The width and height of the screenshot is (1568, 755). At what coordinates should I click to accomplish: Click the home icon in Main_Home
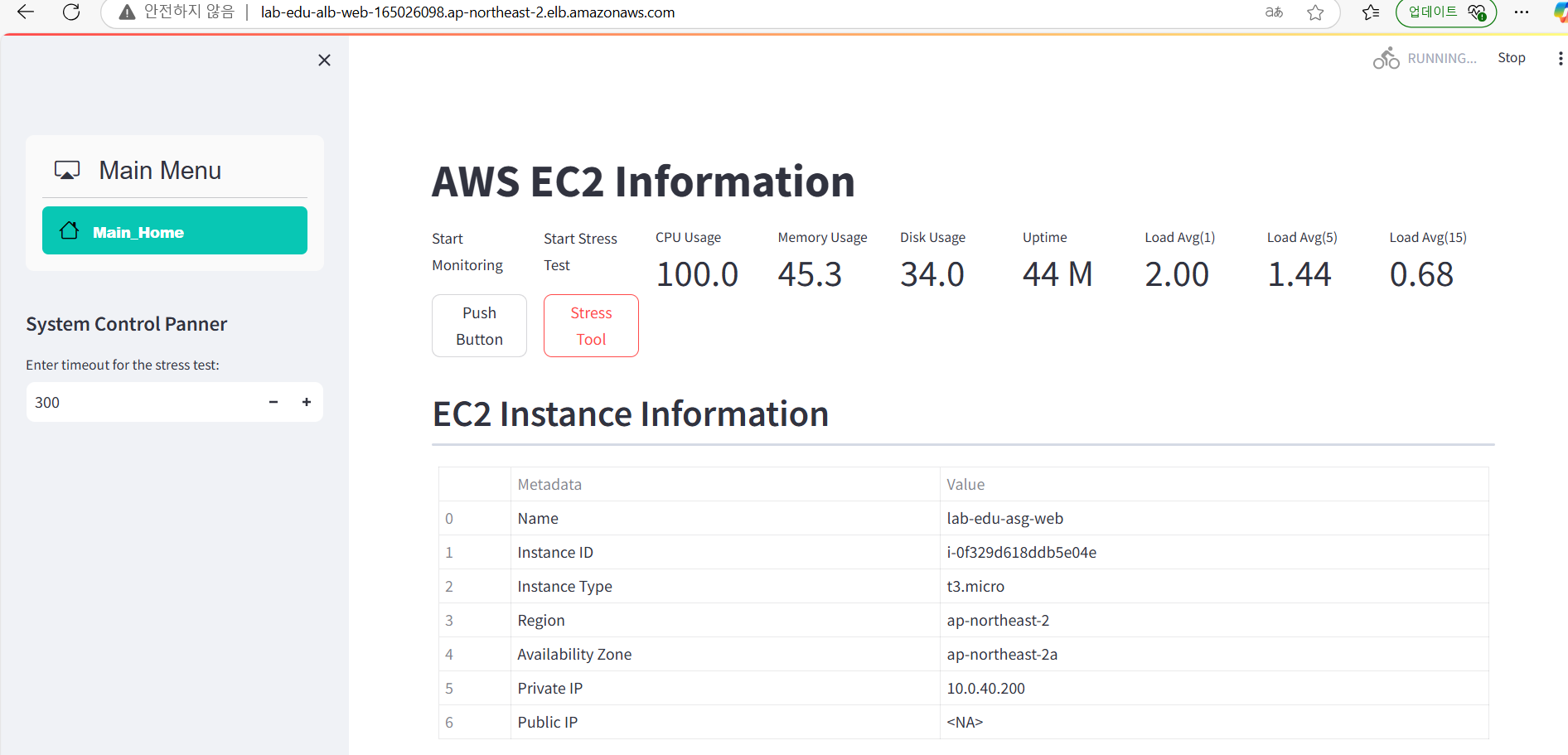pyautogui.click(x=70, y=230)
